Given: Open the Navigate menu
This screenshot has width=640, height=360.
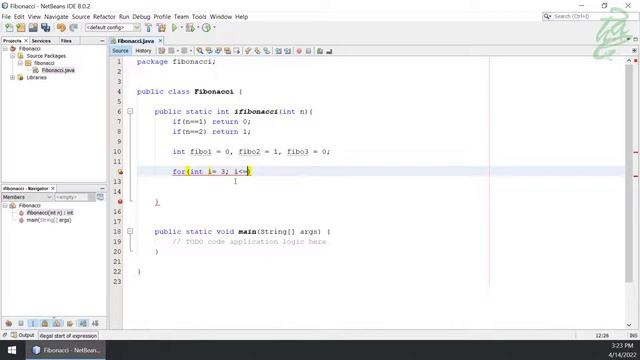Looking at the screenshot, I should (56, 17).
